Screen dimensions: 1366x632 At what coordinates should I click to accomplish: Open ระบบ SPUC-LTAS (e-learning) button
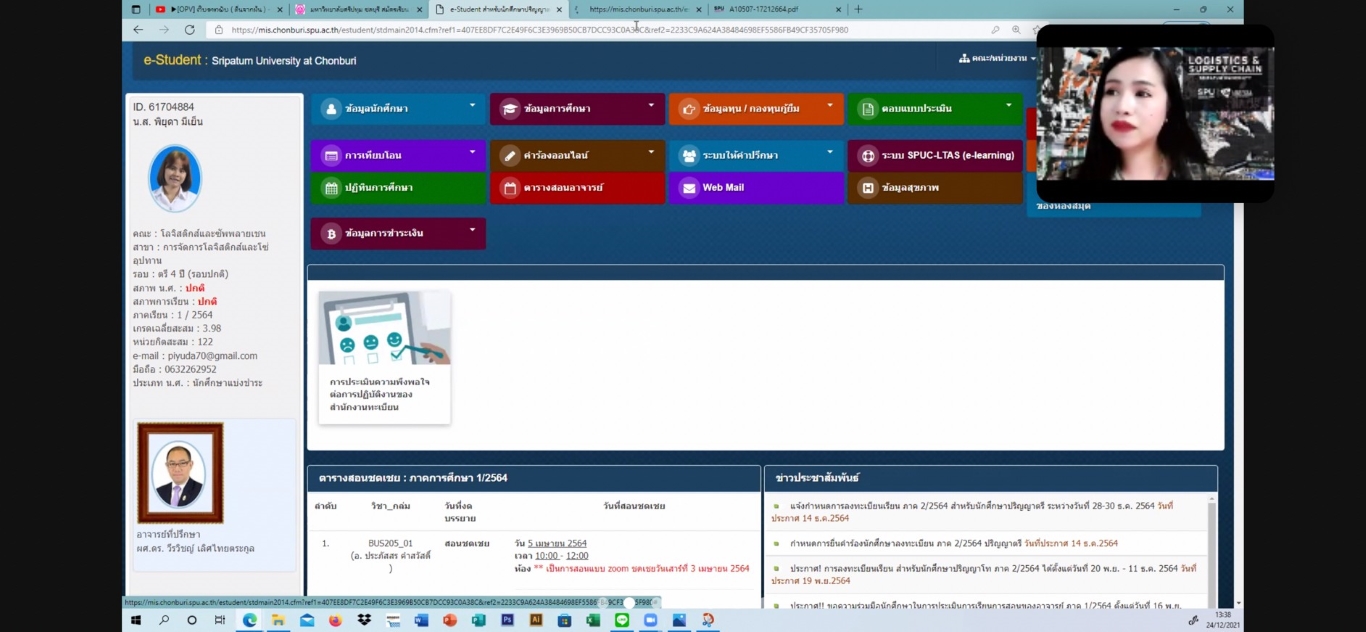point(935,156)
